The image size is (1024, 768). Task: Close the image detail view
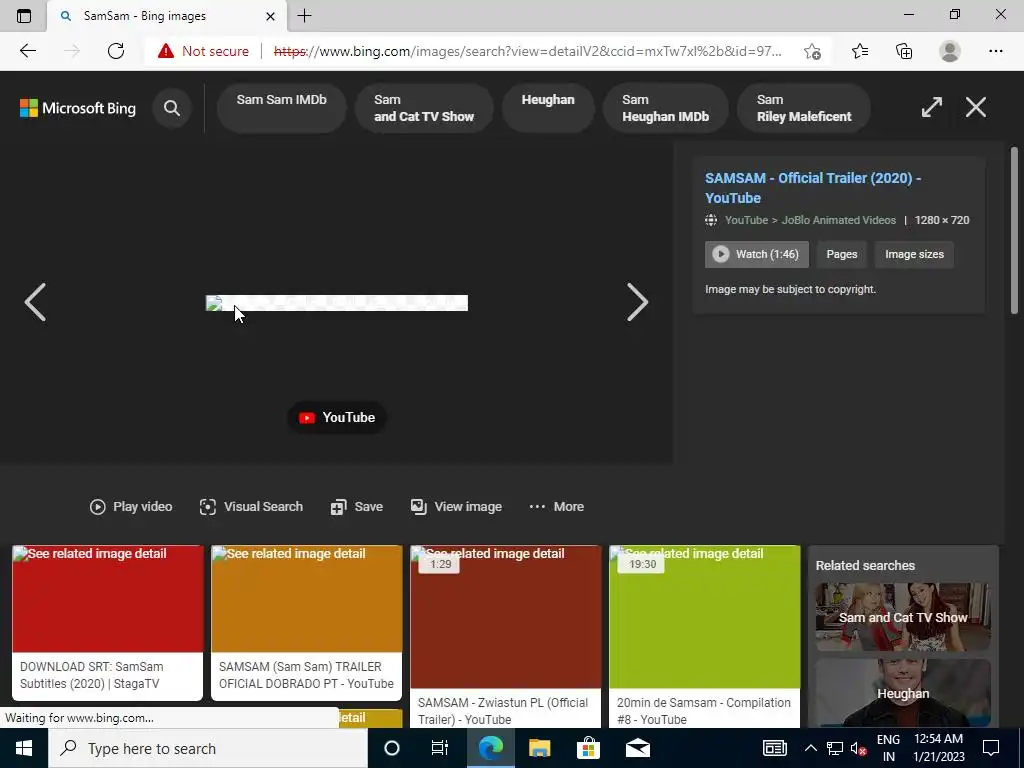pyautogui.click(x=976, y=107)
